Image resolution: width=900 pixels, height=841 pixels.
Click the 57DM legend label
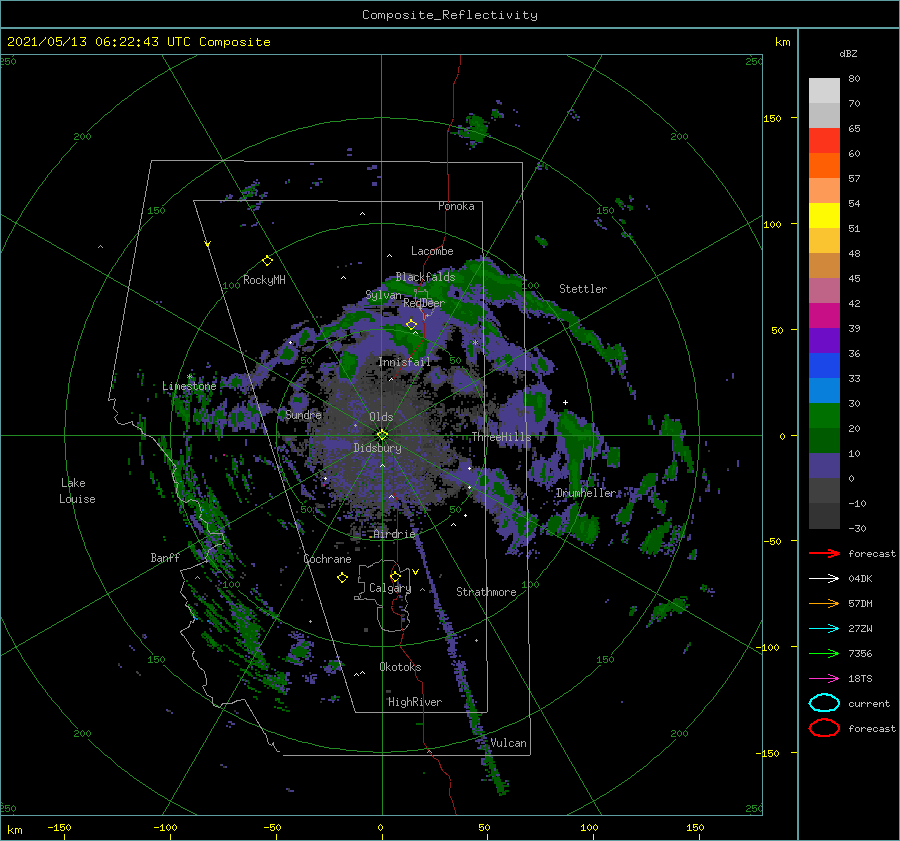coord(860,603)
